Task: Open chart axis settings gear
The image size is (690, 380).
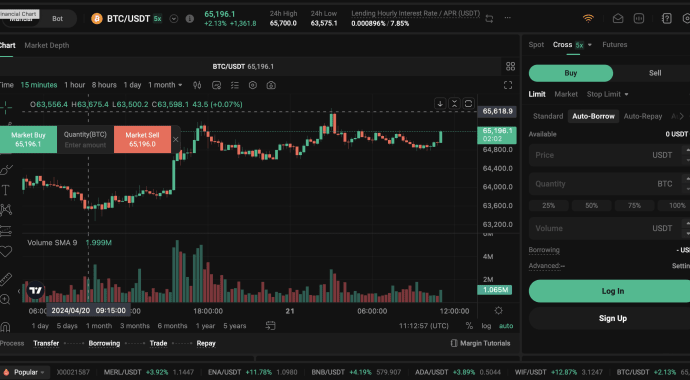Action: pos(499,311)
